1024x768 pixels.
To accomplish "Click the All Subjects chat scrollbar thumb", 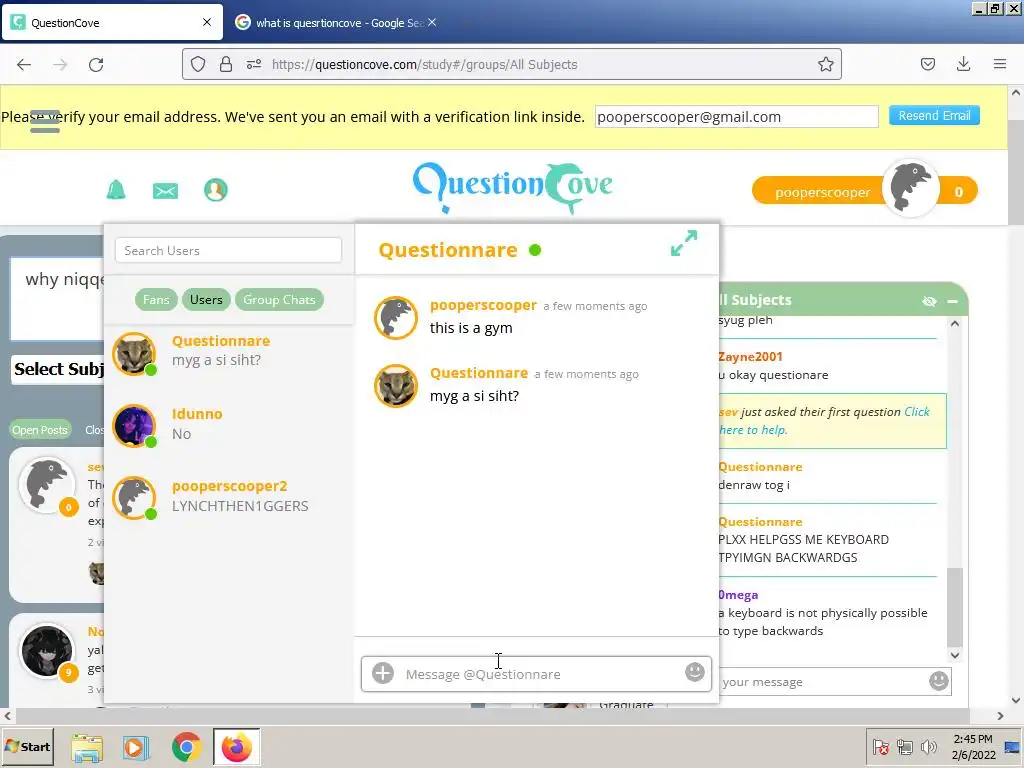I will pyautogui.click(x=955, y=607).
